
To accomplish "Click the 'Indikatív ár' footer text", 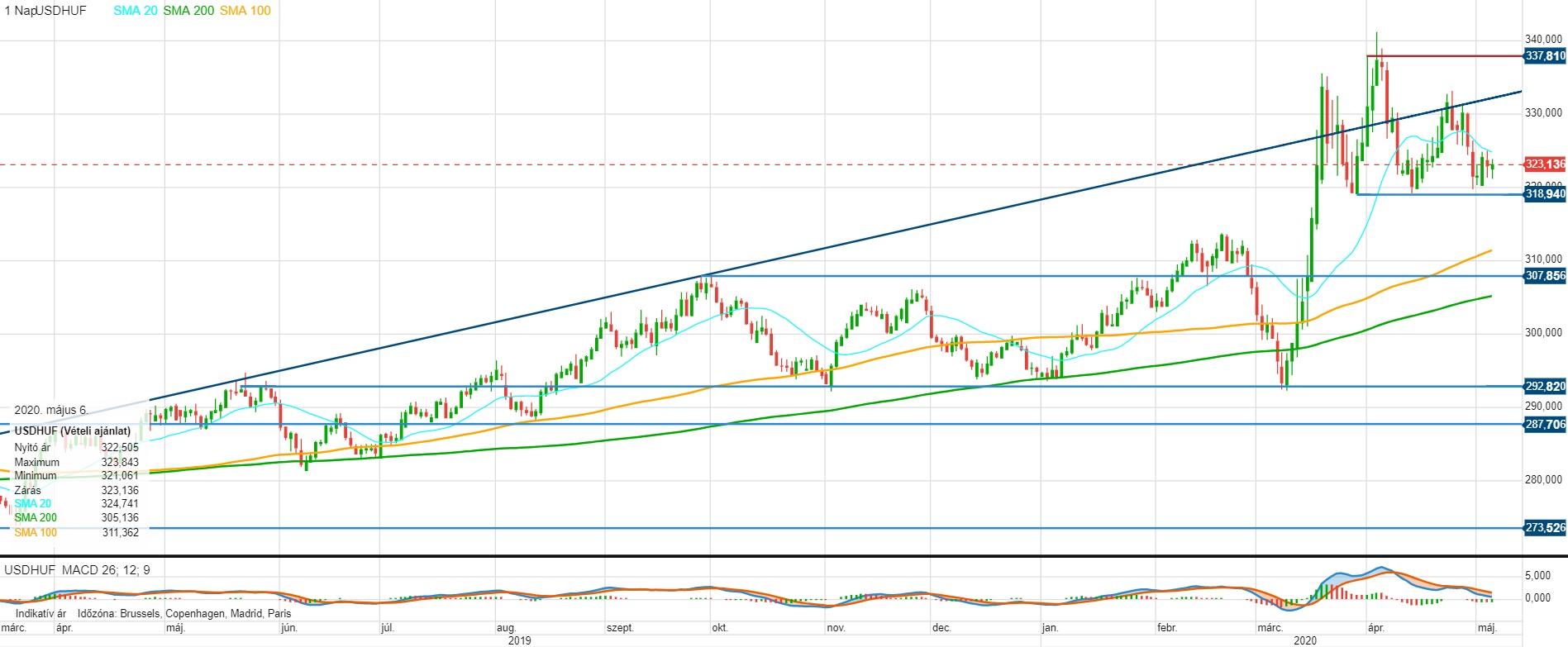I will pyautogui.click(x=41, y=613).
